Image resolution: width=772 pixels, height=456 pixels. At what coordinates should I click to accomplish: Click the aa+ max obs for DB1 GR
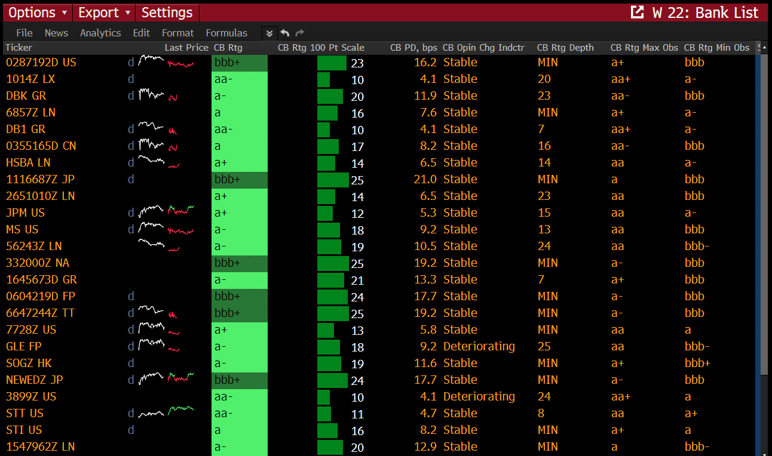[620, 130]
